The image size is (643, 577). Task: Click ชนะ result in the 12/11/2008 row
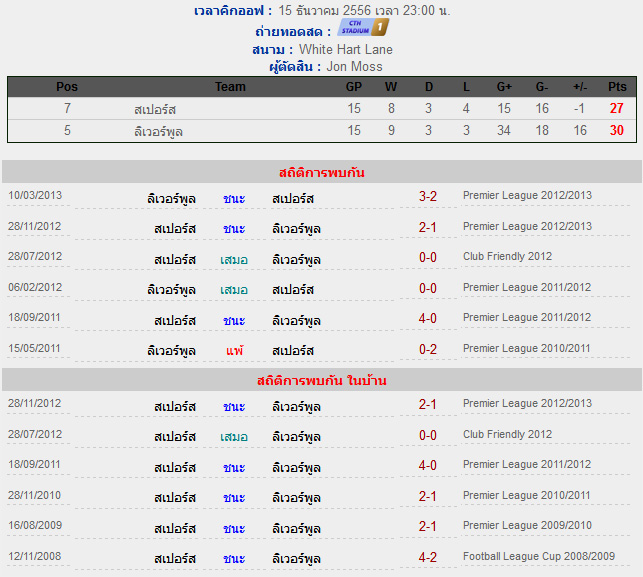click(x=234, y=559)
